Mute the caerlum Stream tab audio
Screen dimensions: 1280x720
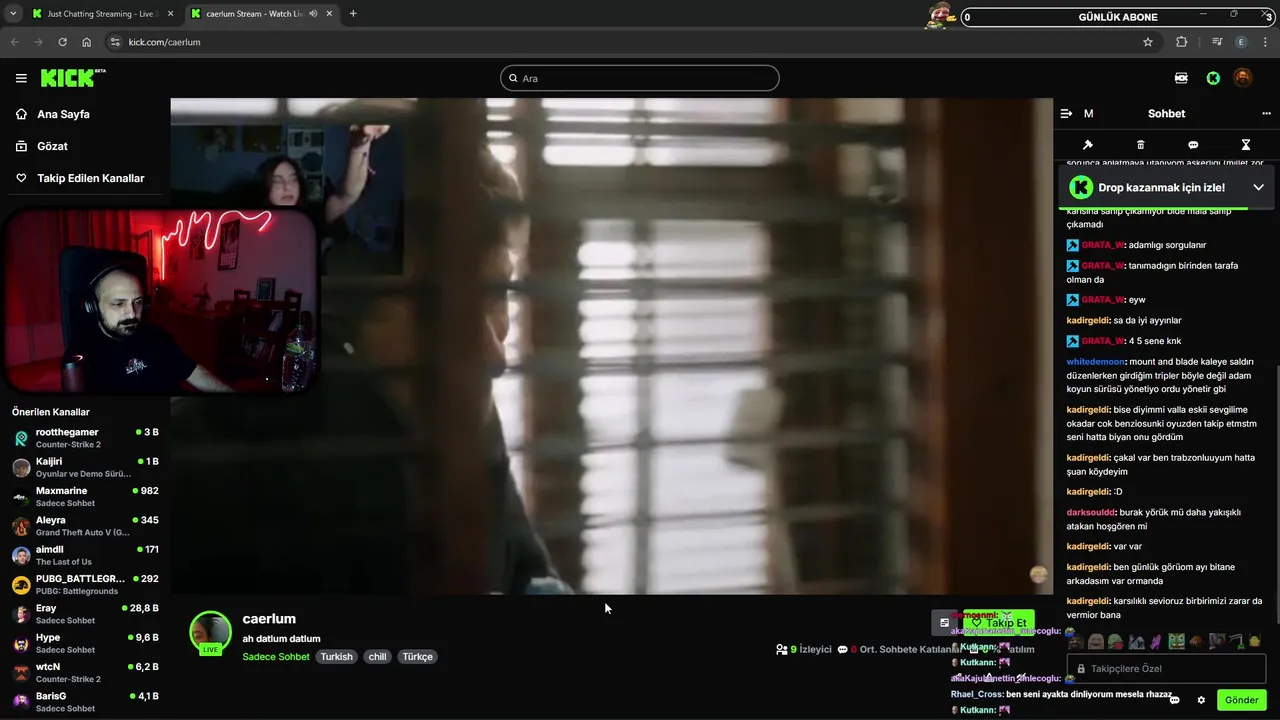[x=314, y=14]
